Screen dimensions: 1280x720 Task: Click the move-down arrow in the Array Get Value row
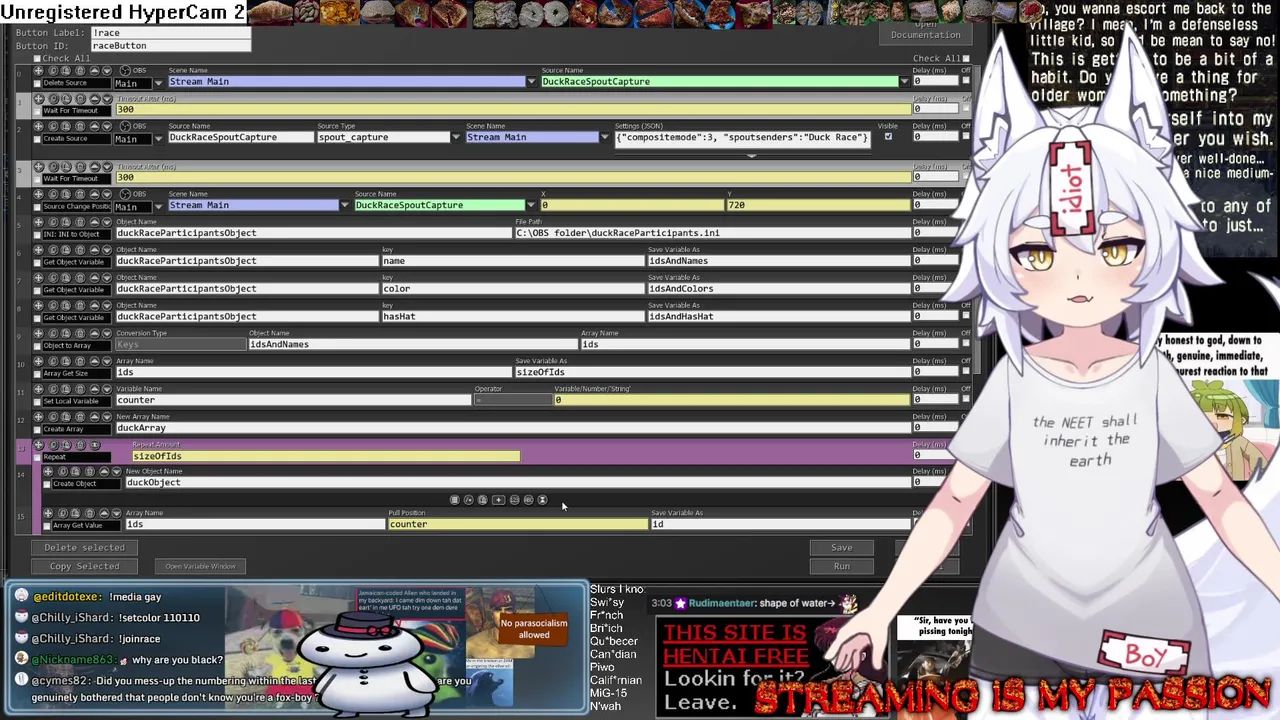click(116, 513)
